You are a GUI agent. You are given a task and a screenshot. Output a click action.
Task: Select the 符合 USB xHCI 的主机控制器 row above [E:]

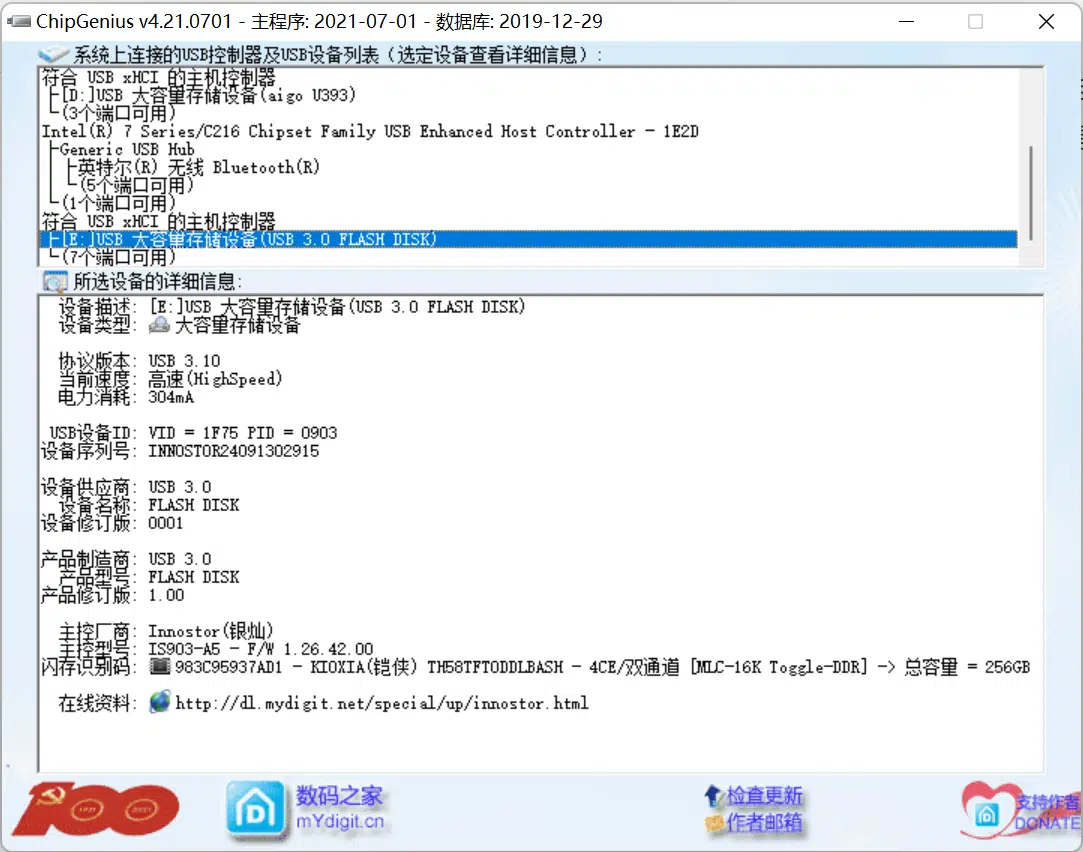[x=158, y=222]
